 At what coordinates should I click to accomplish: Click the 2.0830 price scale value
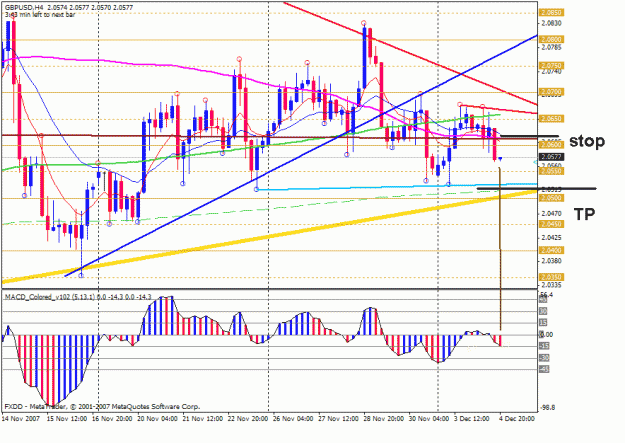tap(551, 24)
